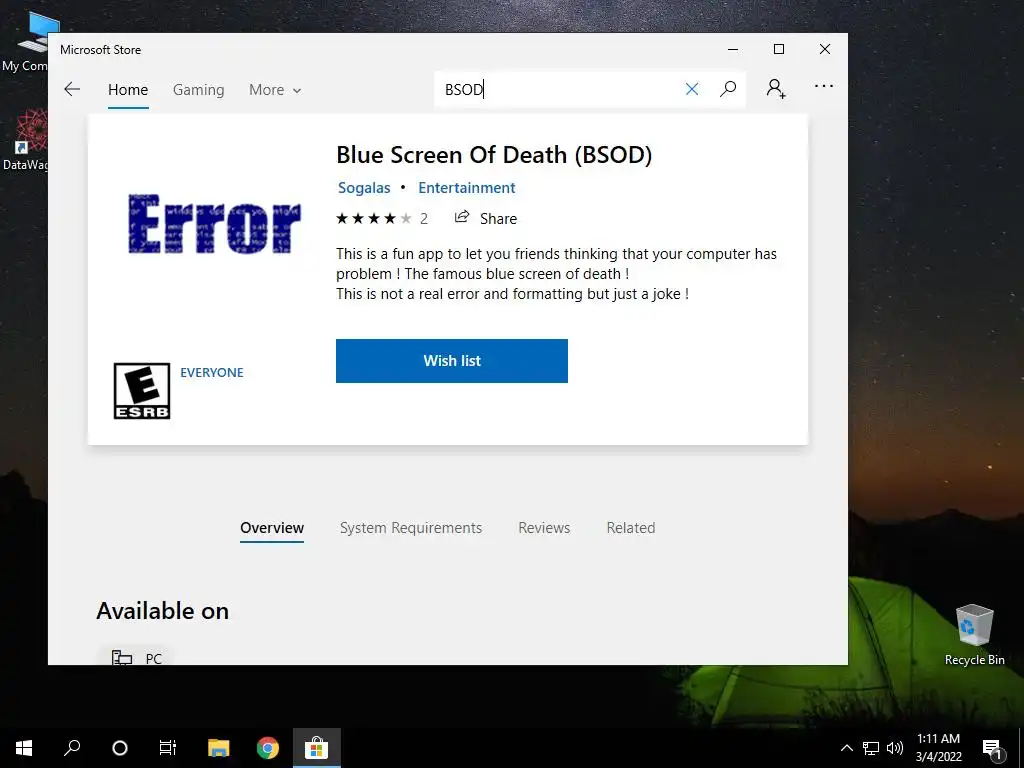Open the Entertainment category link
The image size is (1024, 768).
click(x=467, y=188)
